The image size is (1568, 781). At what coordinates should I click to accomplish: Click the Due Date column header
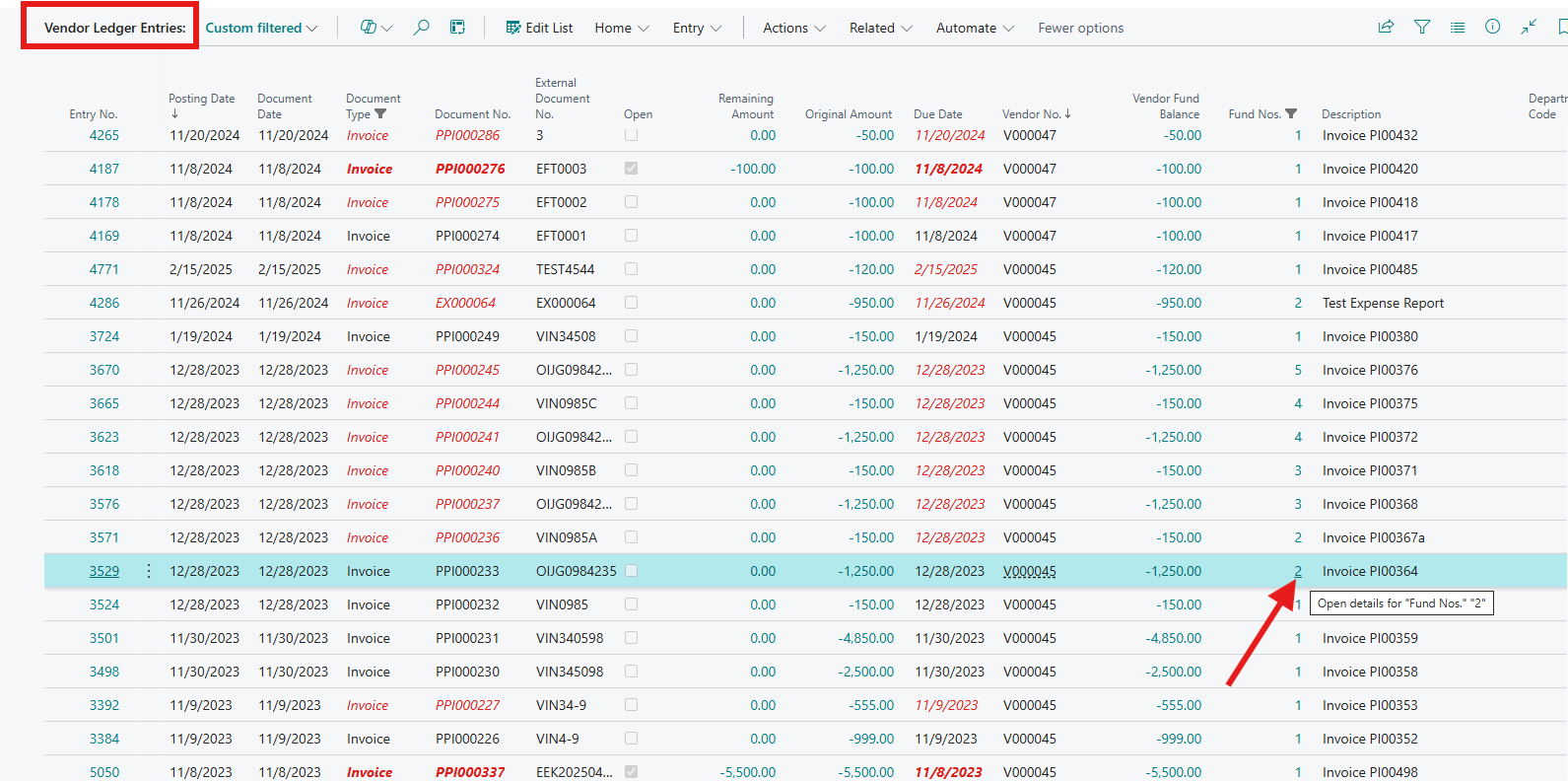938,114
